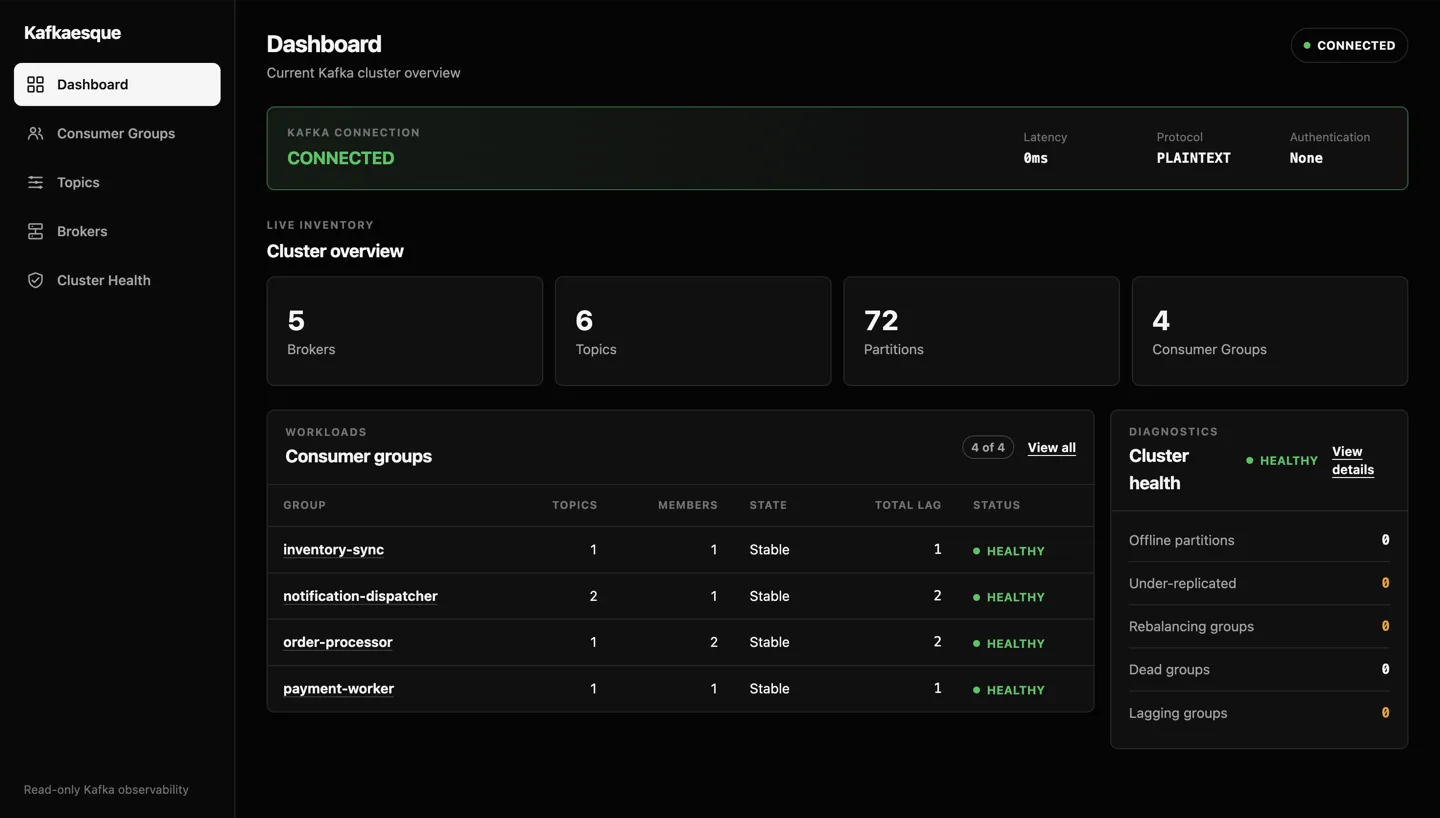Click the STATE column header

[768, 505]
